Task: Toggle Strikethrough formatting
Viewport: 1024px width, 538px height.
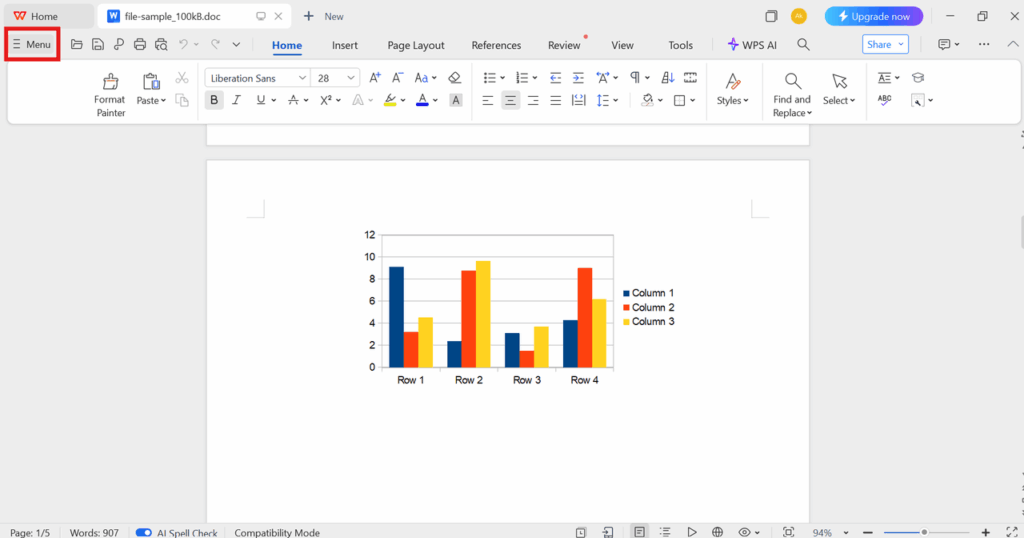Action: pyautogui.click(x=293, y=101)
